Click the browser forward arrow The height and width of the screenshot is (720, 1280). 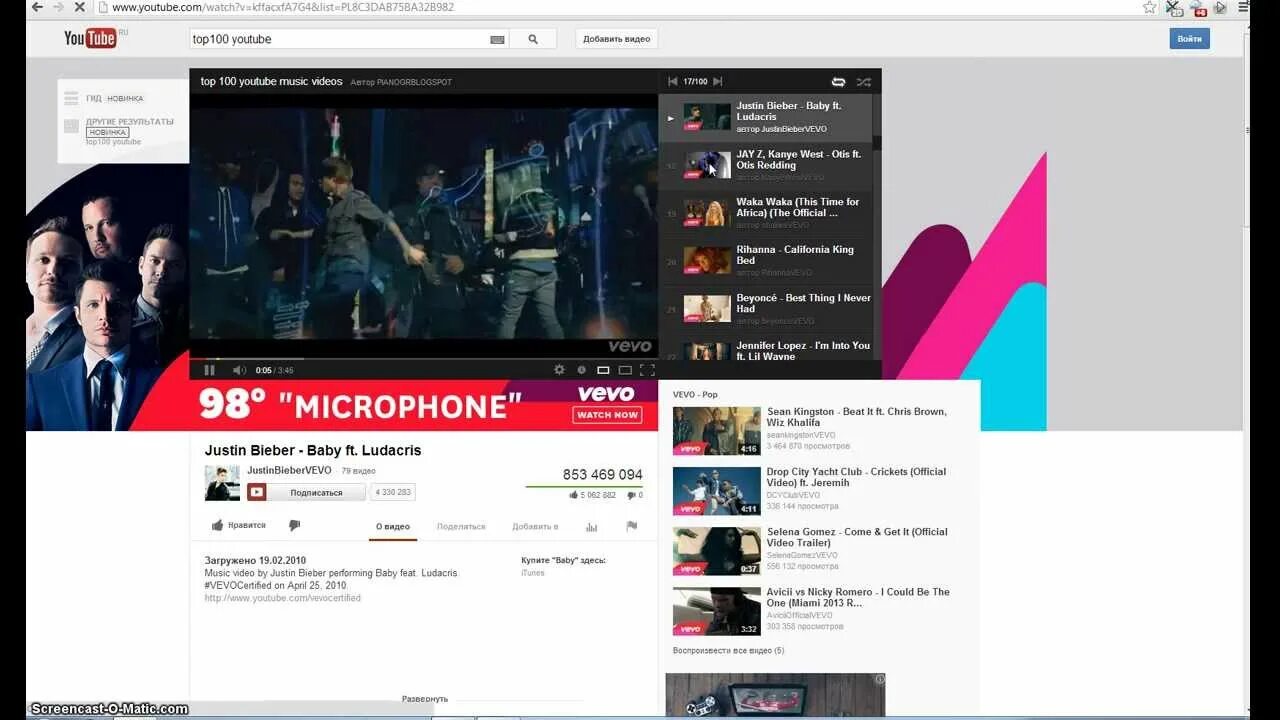[x=58, y=7]
